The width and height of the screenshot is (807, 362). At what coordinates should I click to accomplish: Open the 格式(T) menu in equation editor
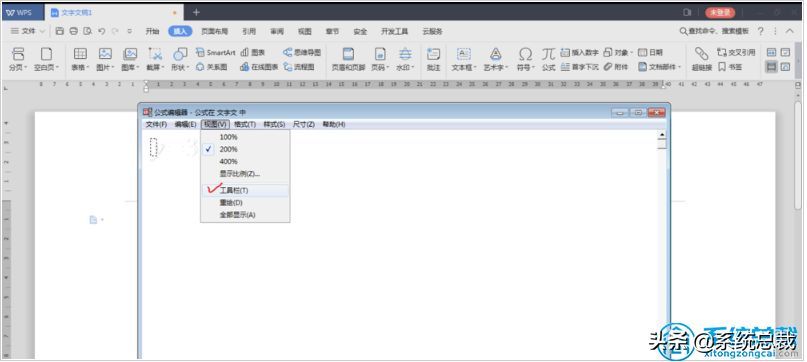click(244, 125)
